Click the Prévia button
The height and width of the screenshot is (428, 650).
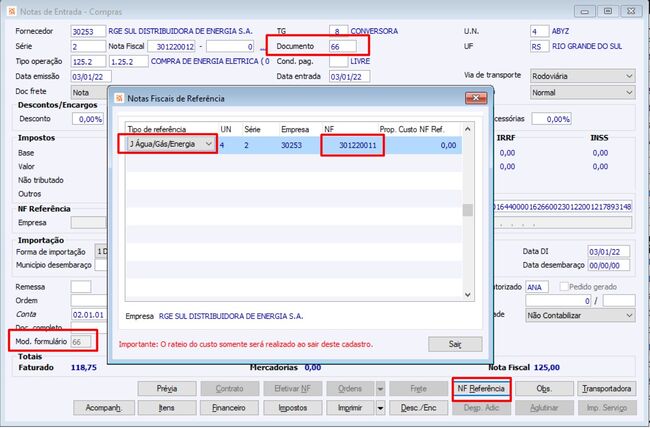coord(167,389)
